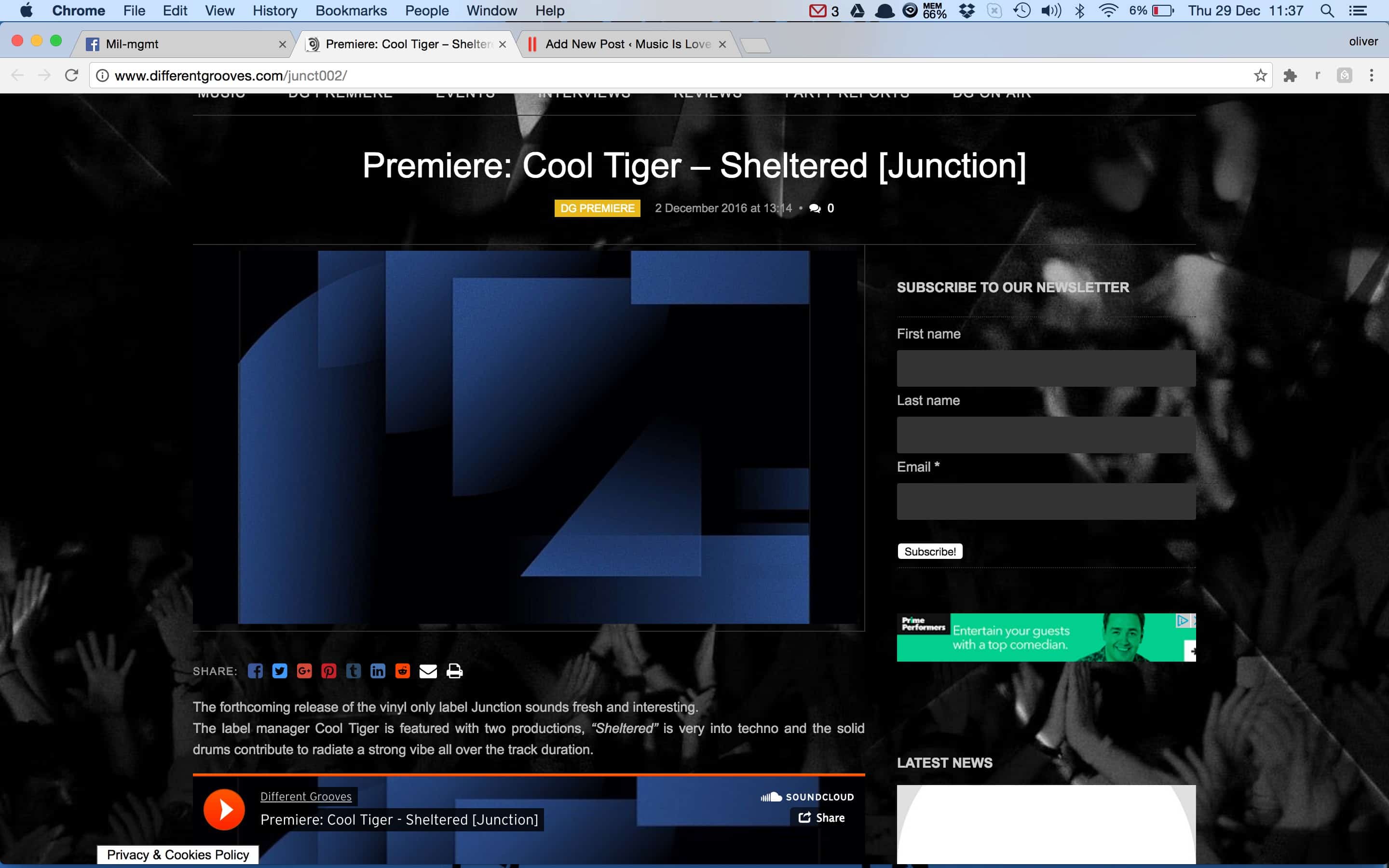Open the comments count icon
This screenshot has height=868, width=1389.
coord(815,208)
